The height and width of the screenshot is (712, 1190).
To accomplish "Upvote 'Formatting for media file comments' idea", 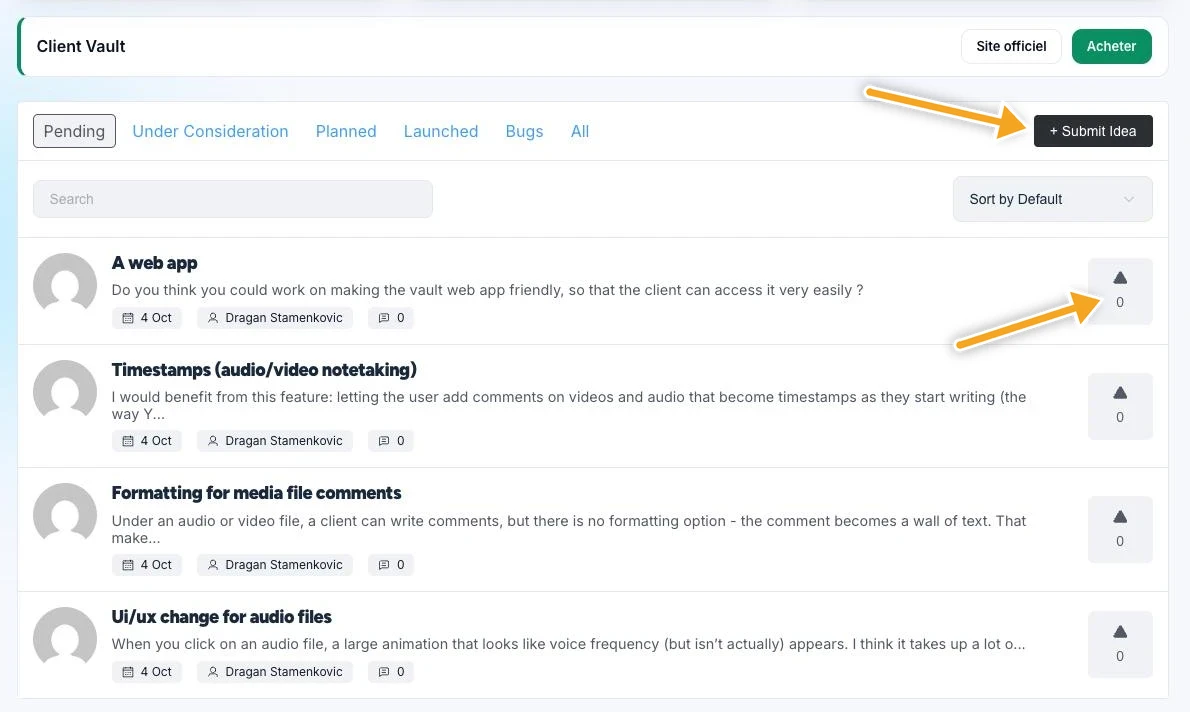I will click(x=1119, y=530).
